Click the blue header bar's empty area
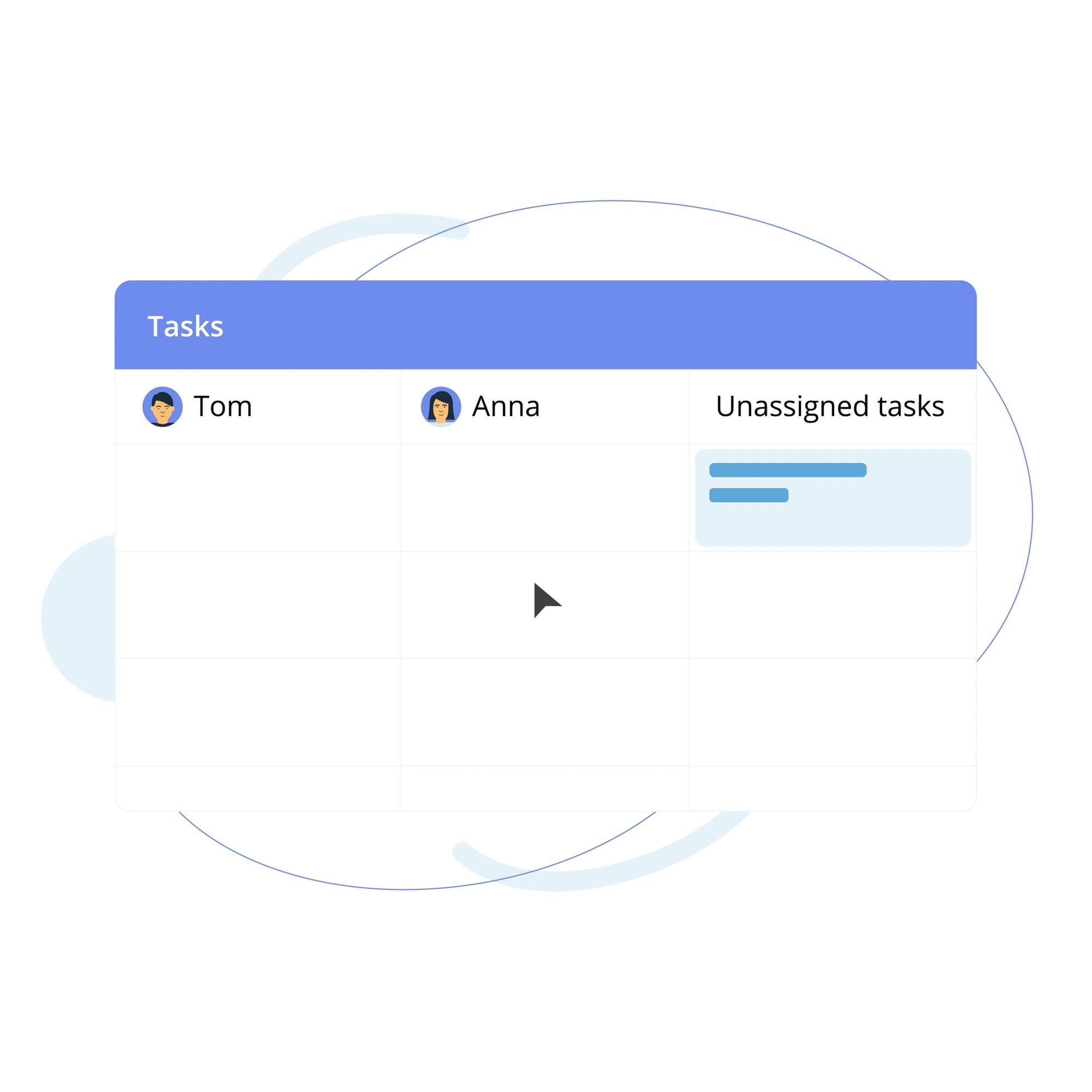Viewport: 1092px width, 1092px height. [x=599, y=325]
